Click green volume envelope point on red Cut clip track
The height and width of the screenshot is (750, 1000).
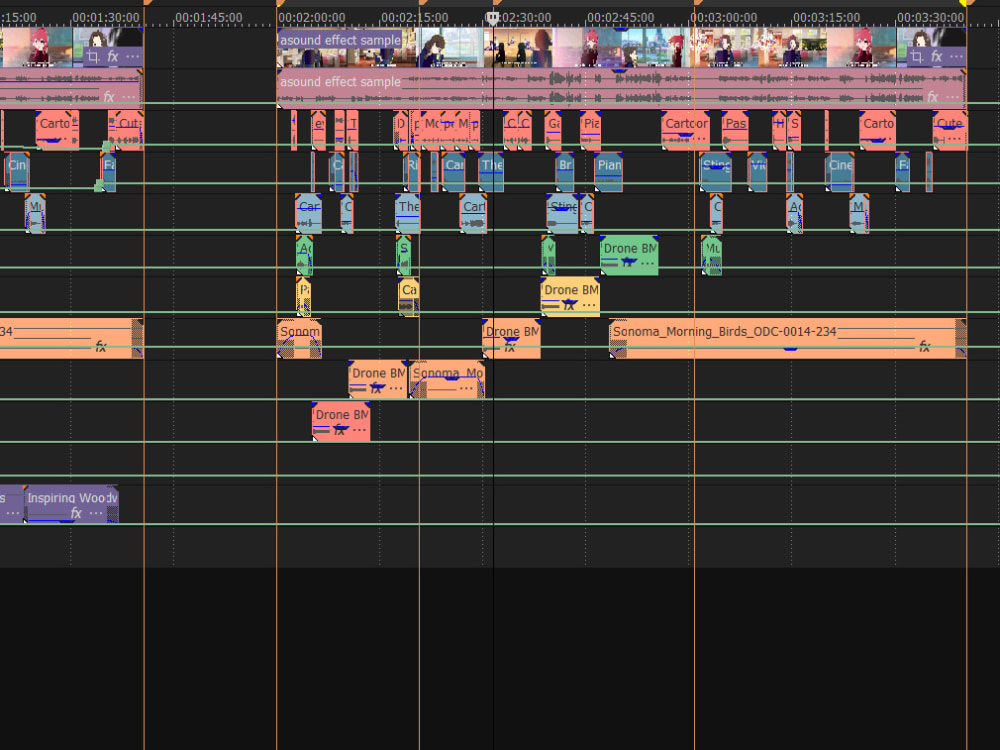tap(107, 146)
